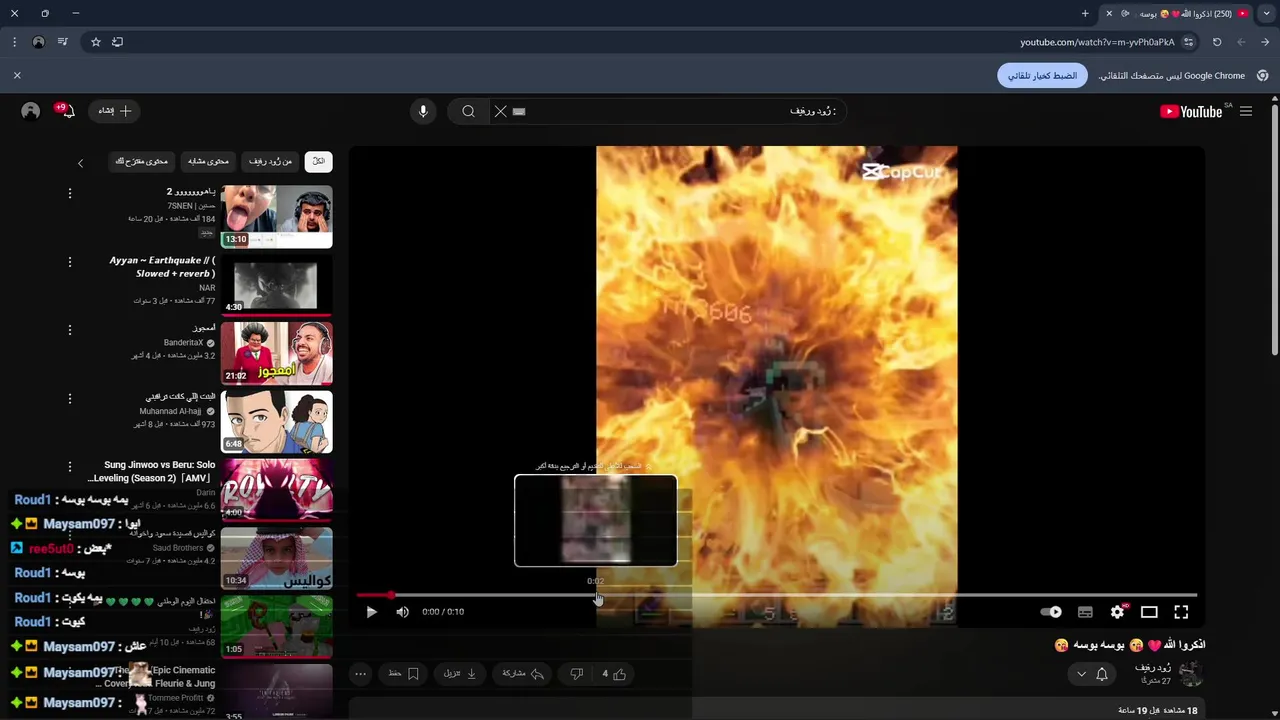Open player settings gear
1280x720 pixels.
pyautogui.click(x=1117, y=612)
